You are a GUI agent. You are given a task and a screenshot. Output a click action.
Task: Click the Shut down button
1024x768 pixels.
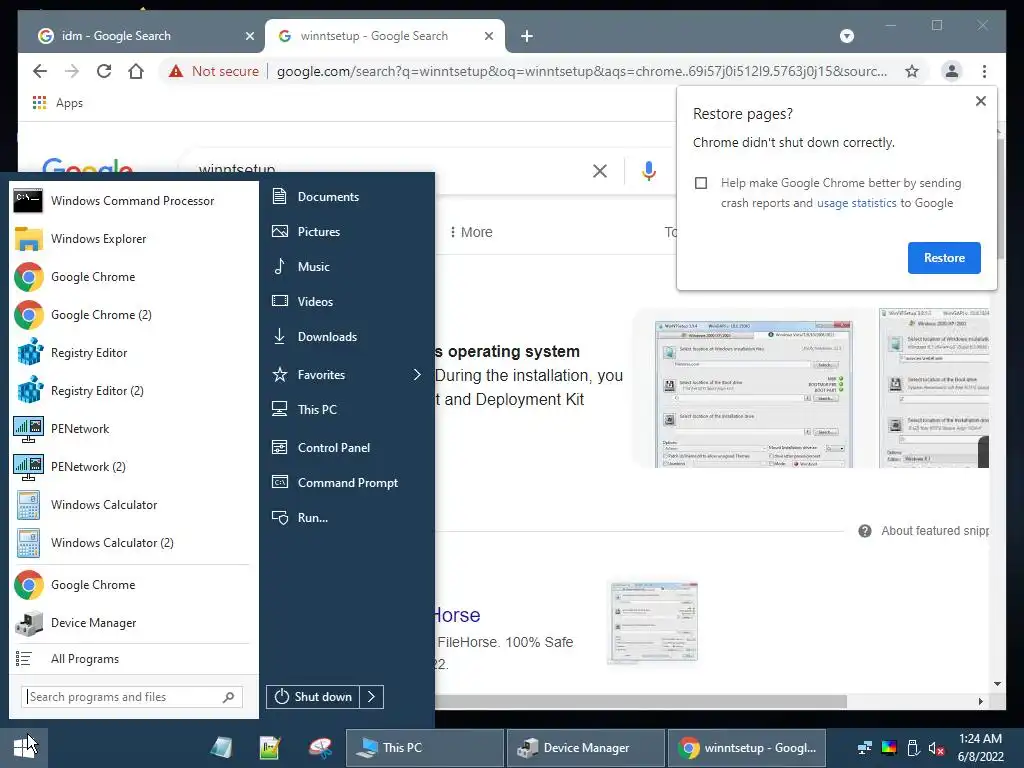pos(313,697)
